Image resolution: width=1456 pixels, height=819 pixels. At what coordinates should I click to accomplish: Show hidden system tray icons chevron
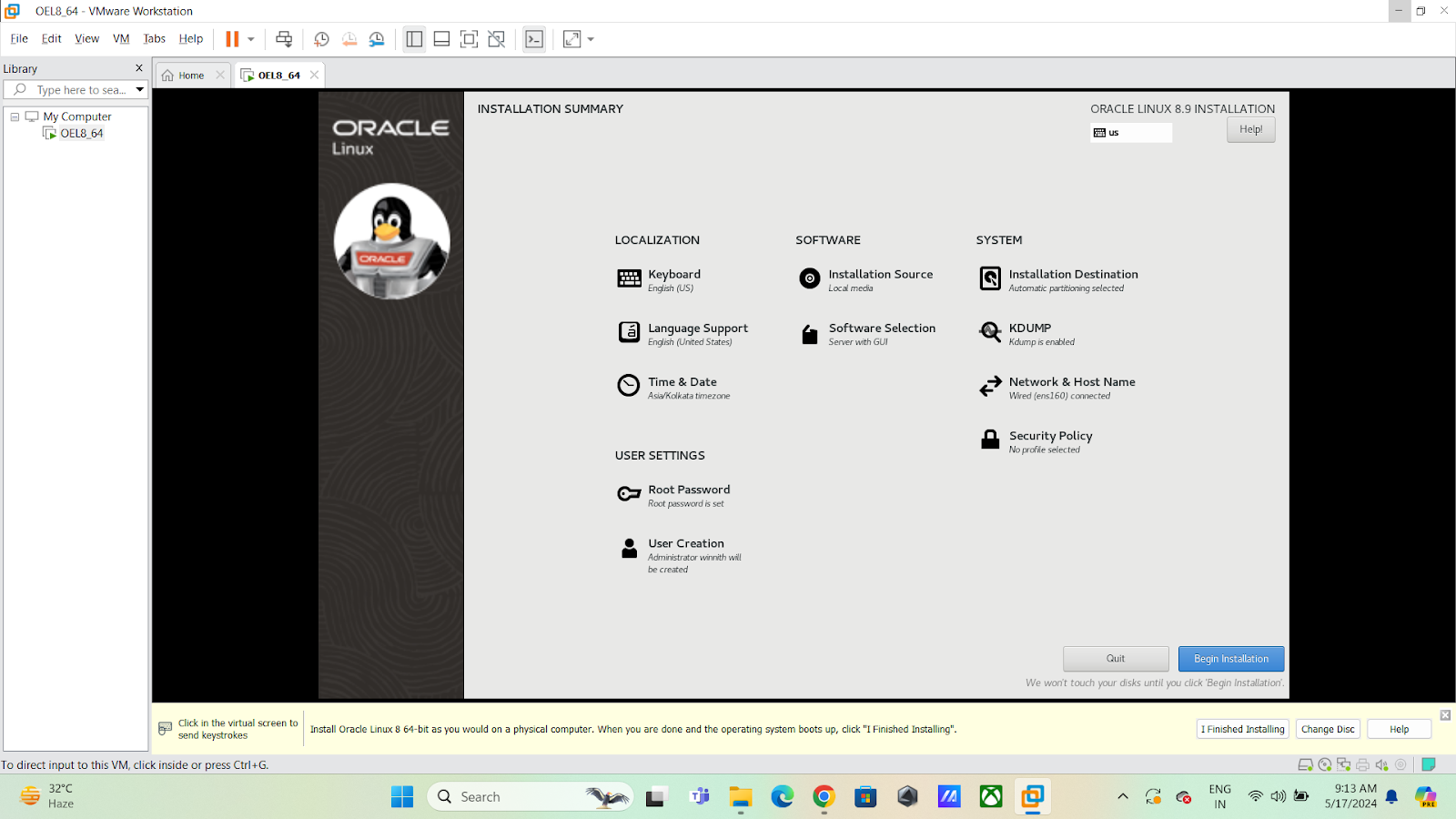1123,797
